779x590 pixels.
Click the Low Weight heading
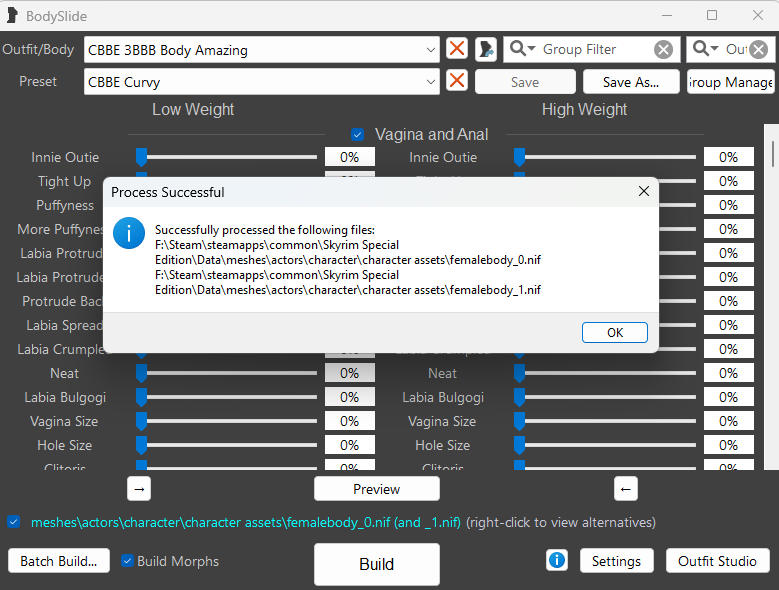point(193,109)
